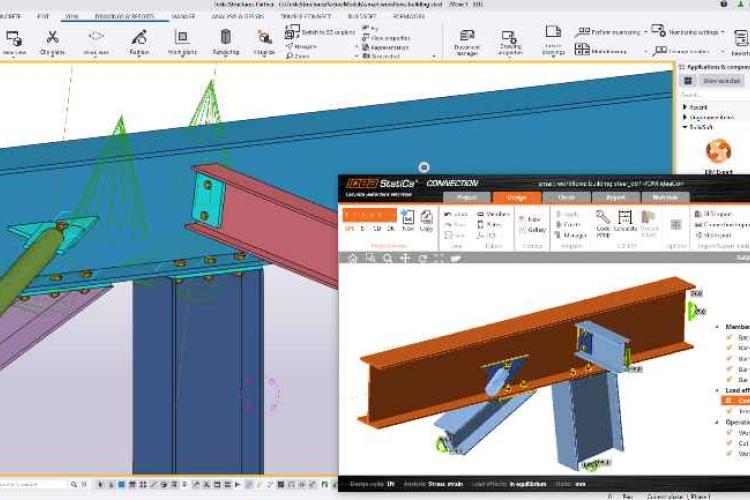Collapse the Members section in IDEA tree

tap(717, 327)
